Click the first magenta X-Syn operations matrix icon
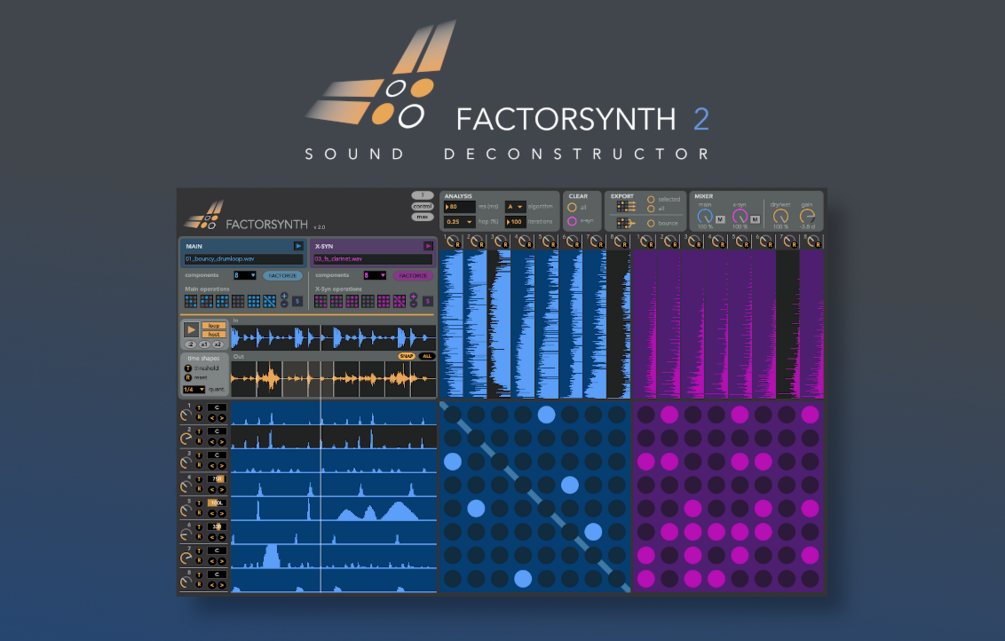Screen dimensions: 1005x641 (320, 301)
